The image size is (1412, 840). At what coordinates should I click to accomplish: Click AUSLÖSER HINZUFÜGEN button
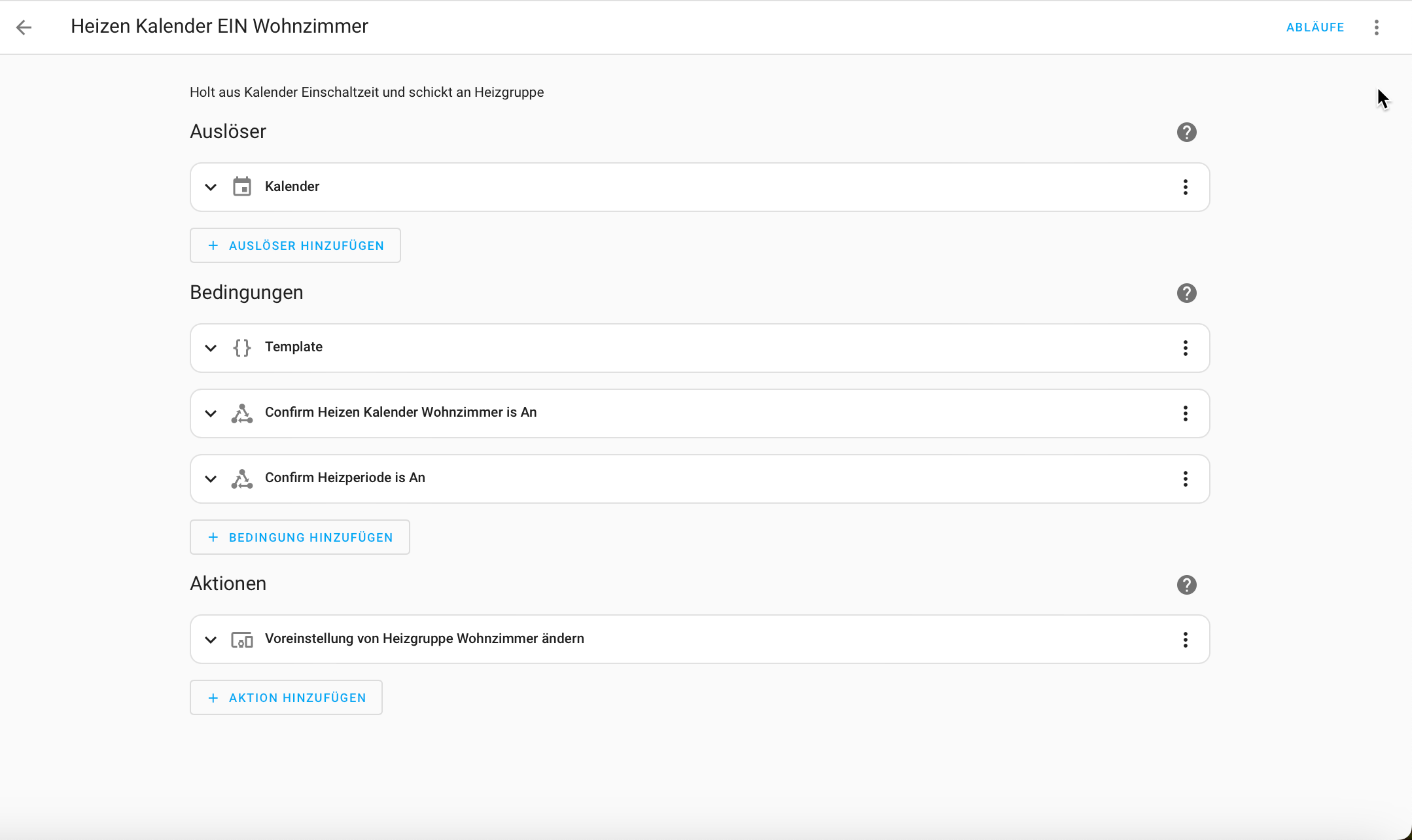coord(295,246)
